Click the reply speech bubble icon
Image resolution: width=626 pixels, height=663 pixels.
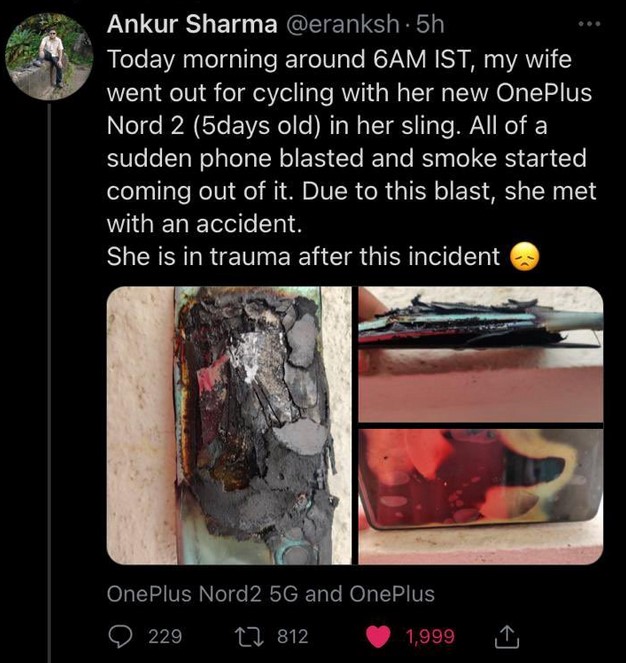pos(120,636)
